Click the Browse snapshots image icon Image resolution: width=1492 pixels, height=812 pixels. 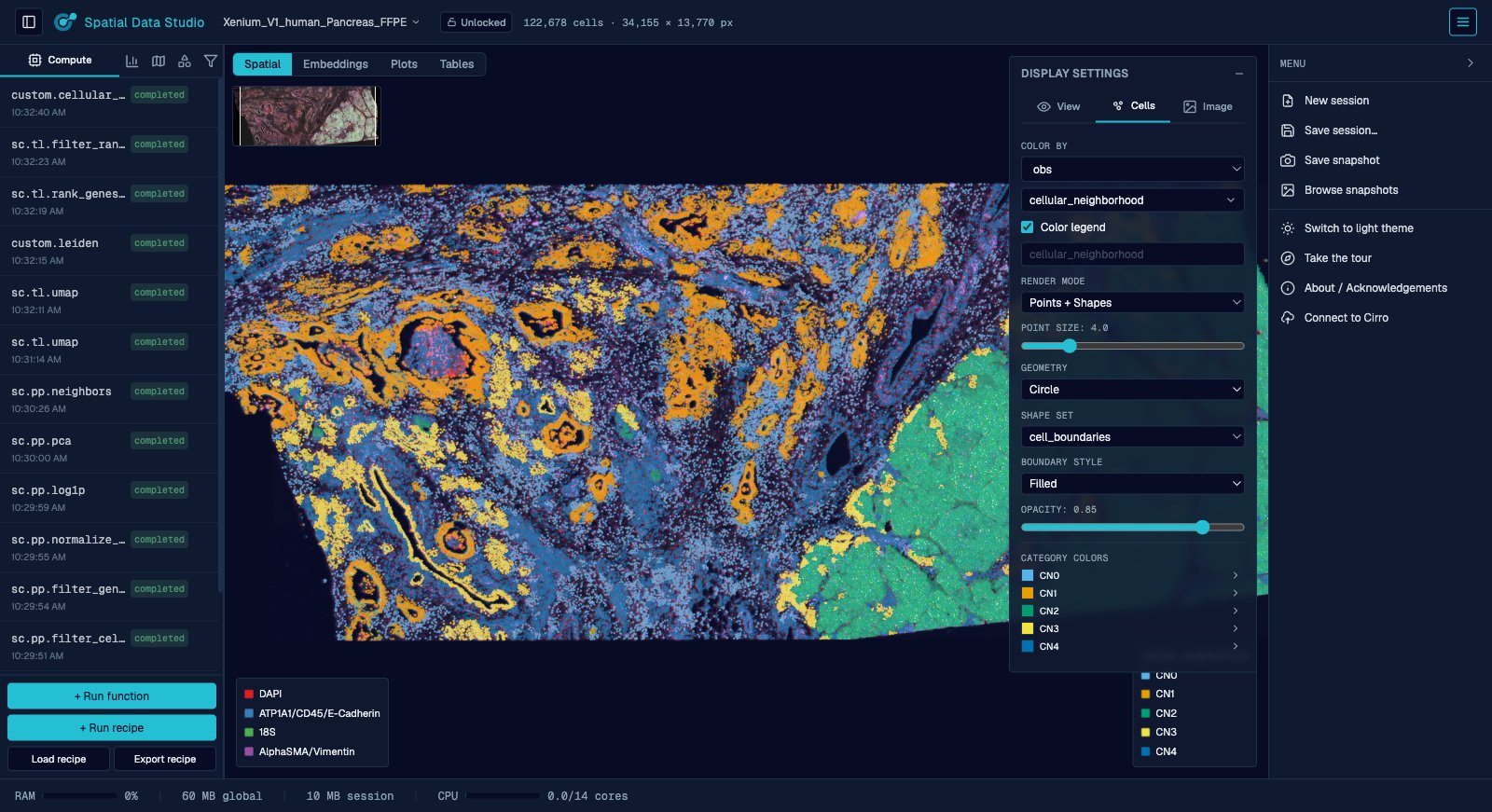point(1288,190)
